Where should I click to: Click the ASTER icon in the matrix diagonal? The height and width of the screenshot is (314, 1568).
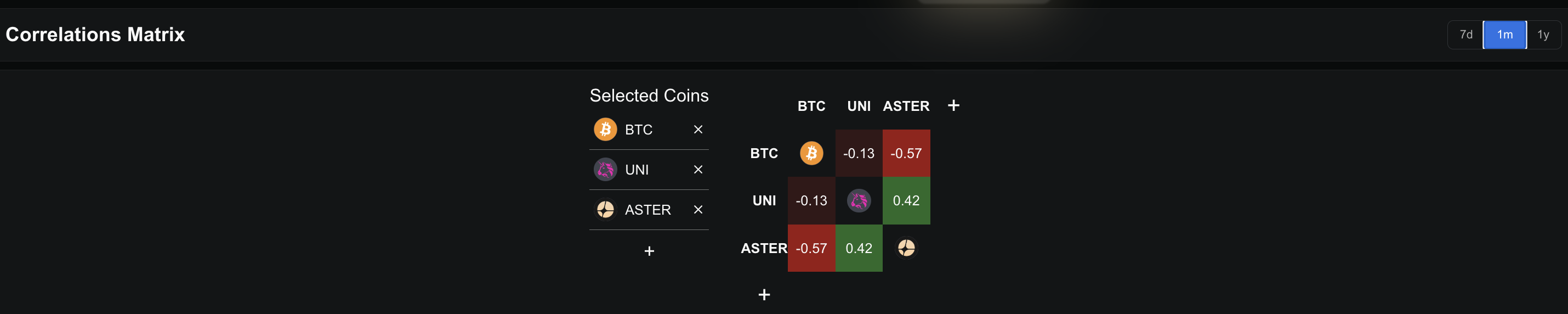tap(906, 248)
